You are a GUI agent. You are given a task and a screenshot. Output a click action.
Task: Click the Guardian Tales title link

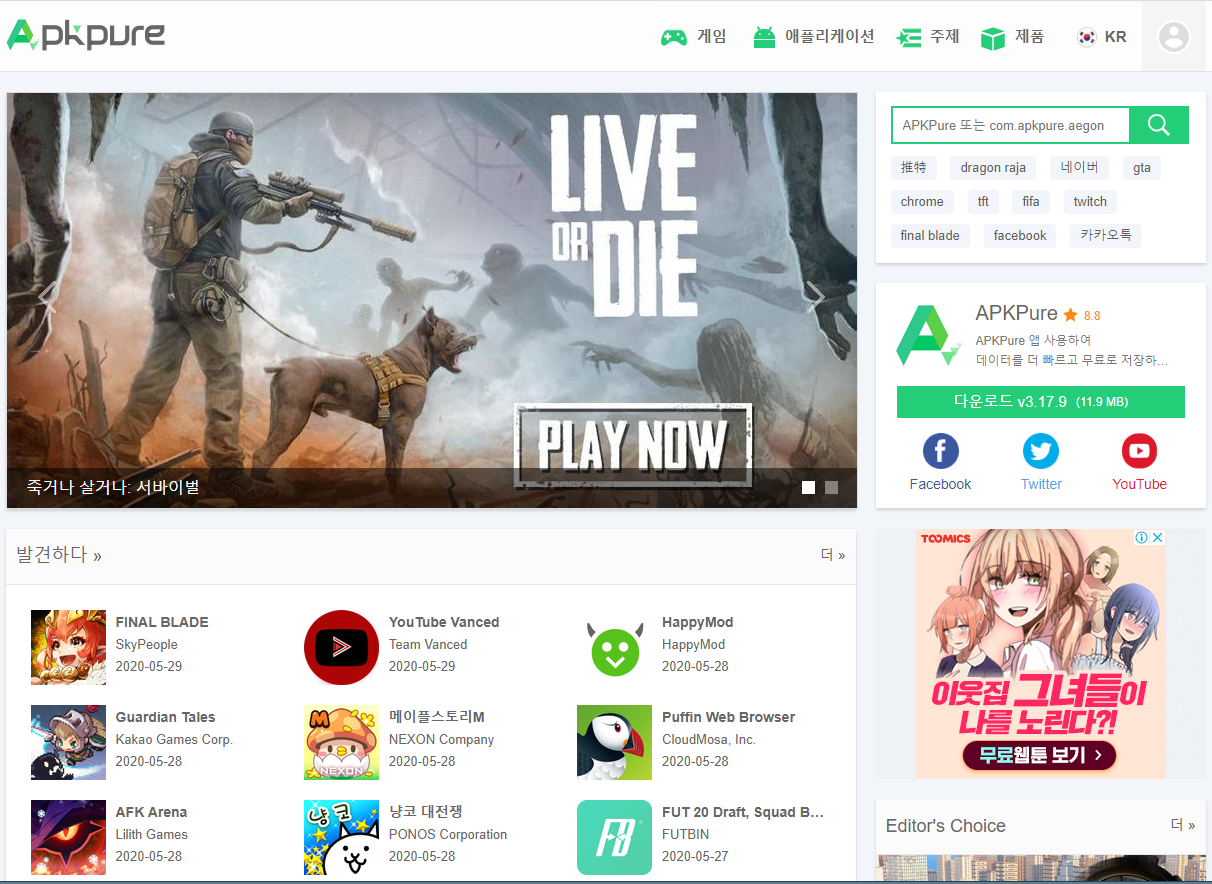pos(165,717)
